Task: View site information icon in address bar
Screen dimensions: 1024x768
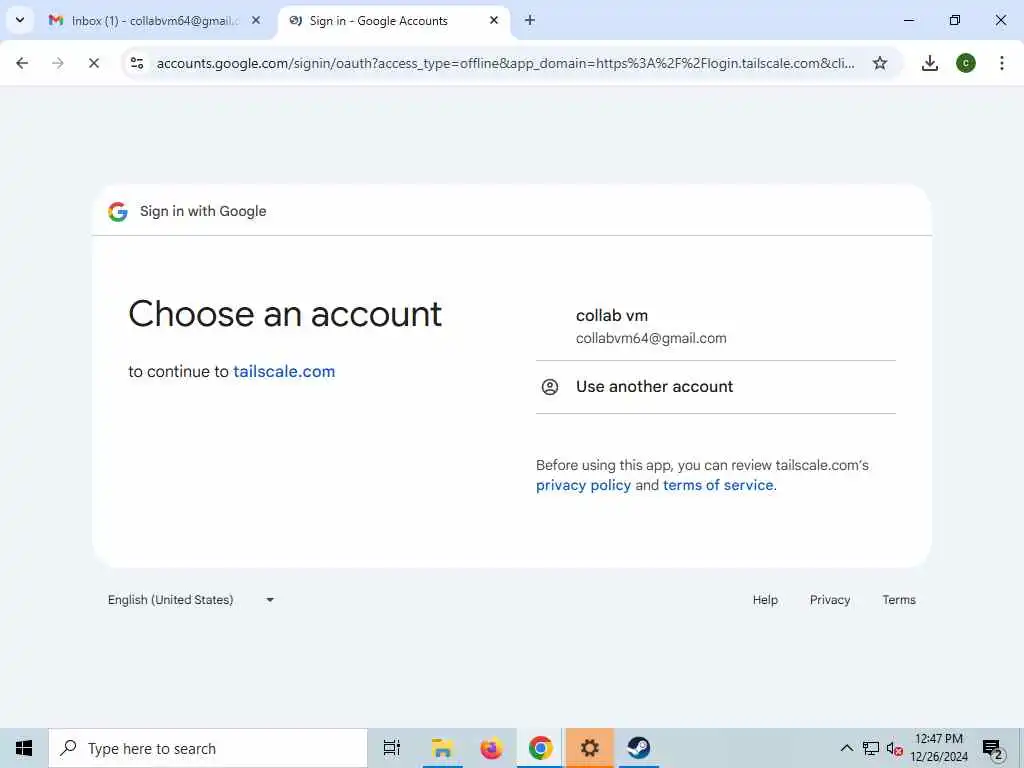Action: pos(137,63)
